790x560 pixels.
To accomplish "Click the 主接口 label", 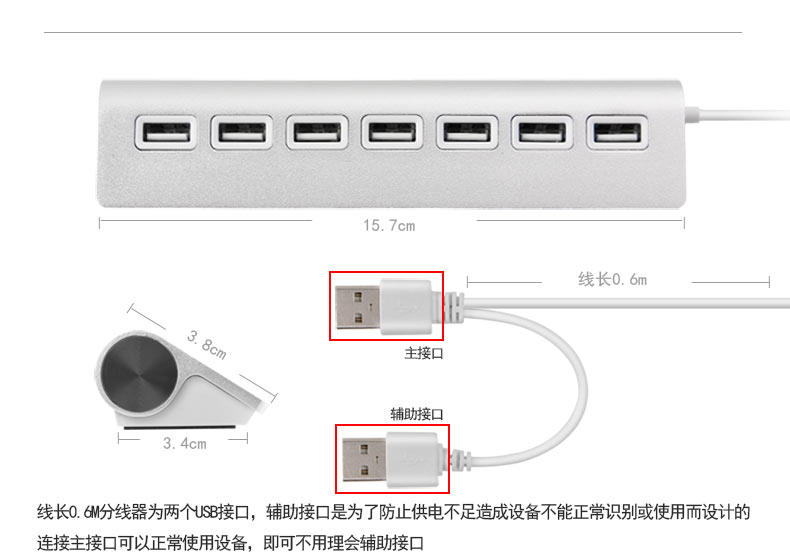I will click(x=424, y=353).
